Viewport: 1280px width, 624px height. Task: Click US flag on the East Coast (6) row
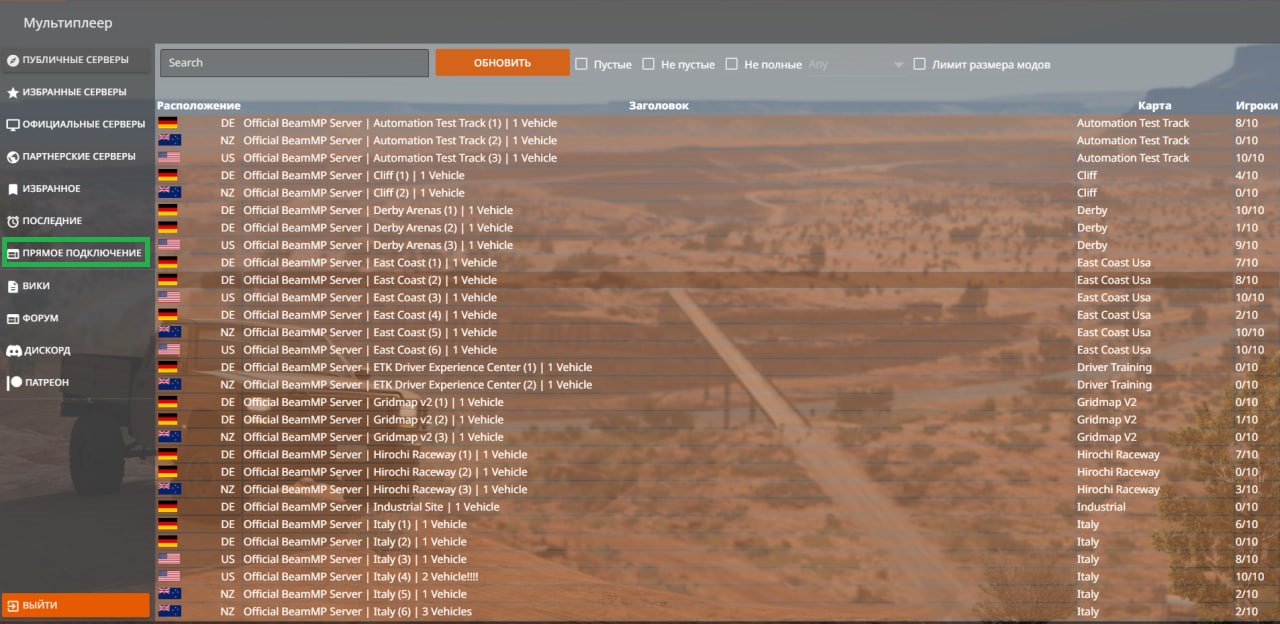[168, 350]
